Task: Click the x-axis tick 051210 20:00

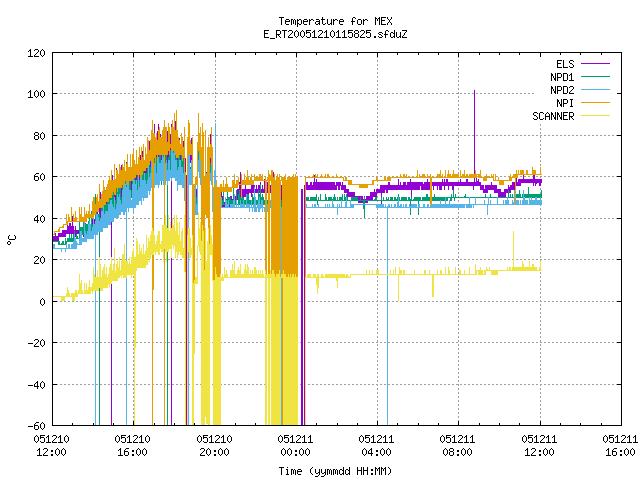Action: coord(214,446)
